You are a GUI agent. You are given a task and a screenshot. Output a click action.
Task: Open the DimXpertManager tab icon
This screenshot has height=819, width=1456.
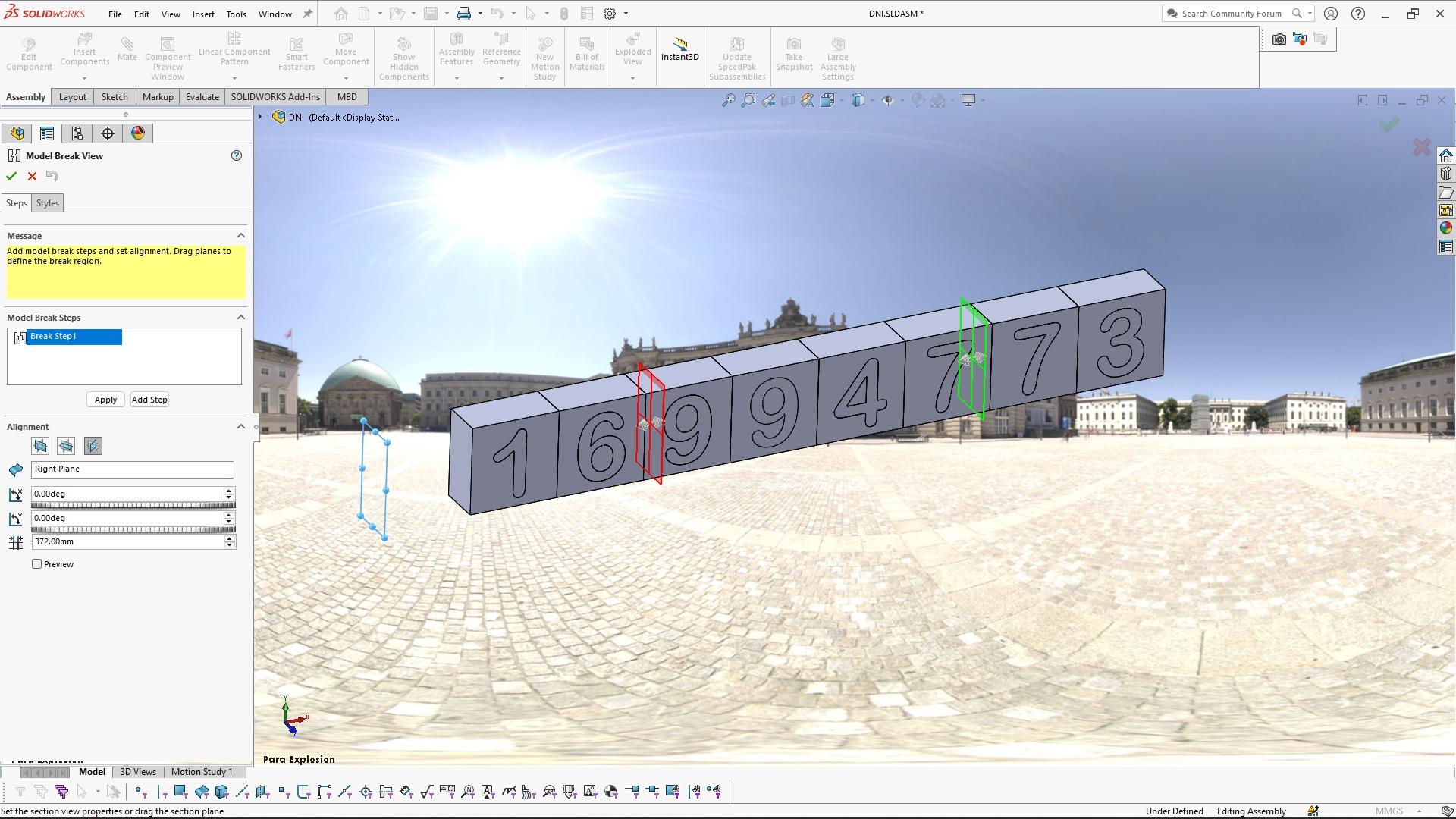108,133
